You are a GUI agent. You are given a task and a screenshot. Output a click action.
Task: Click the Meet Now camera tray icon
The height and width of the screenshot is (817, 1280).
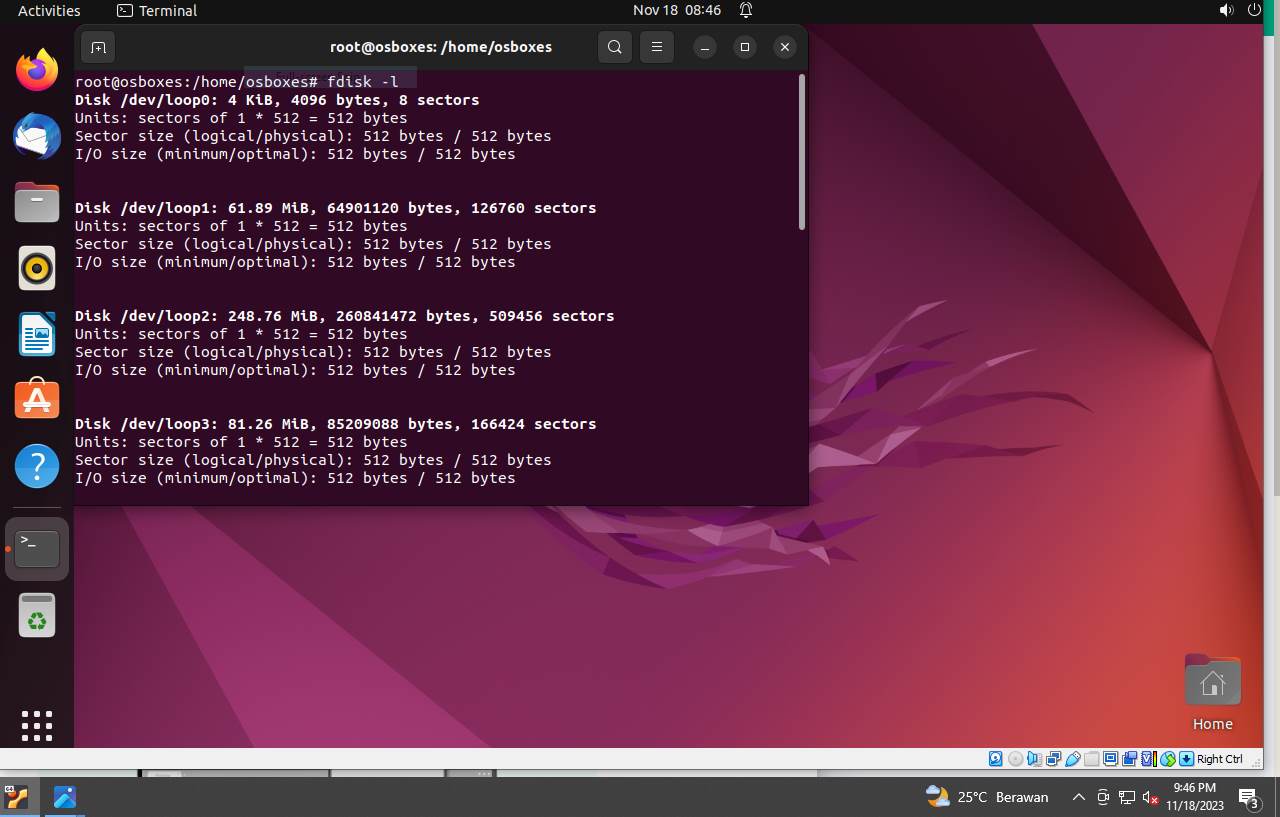click(1103, 797)
